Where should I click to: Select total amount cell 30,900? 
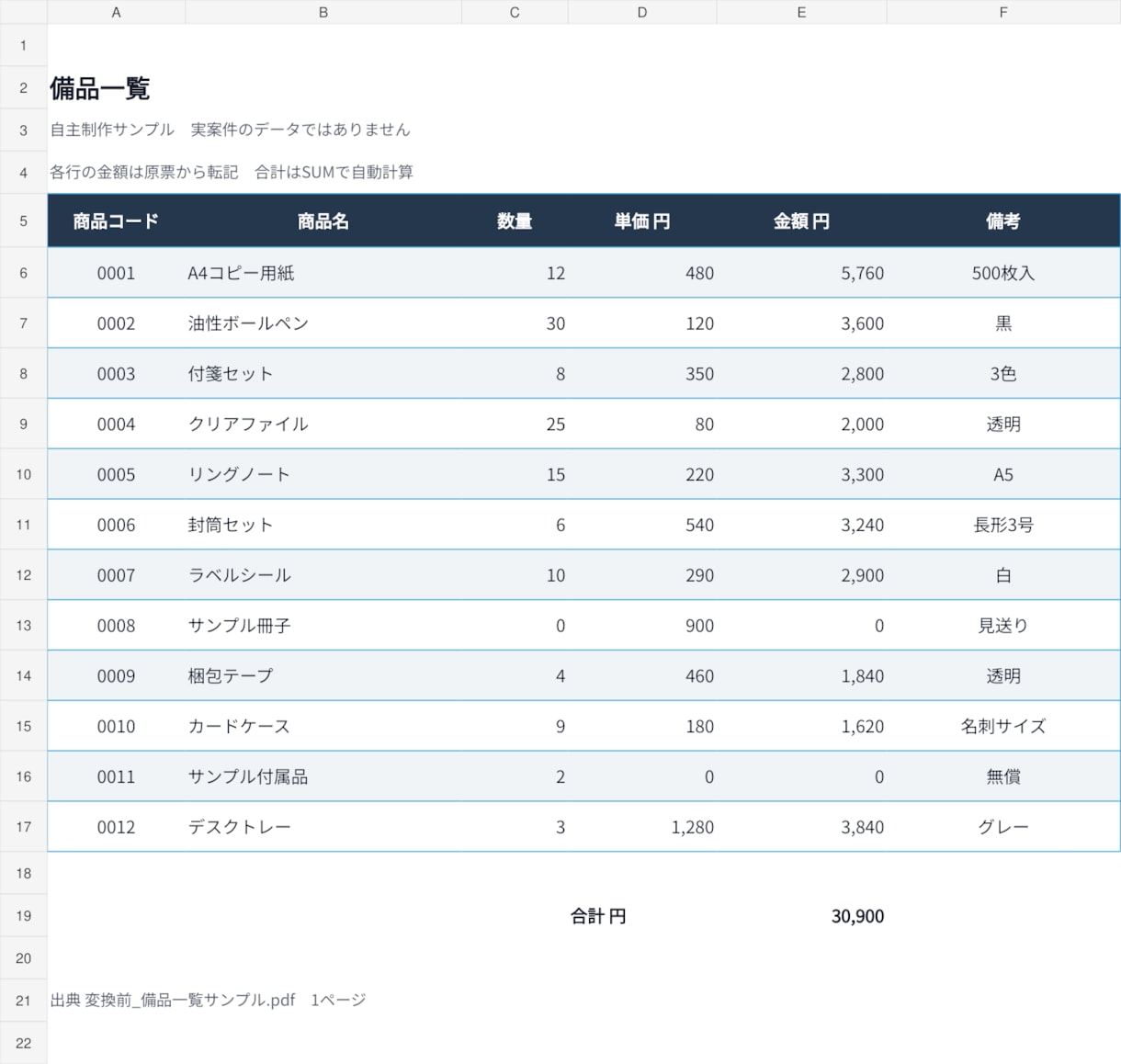pyautogui.click(x=801, y=916)
